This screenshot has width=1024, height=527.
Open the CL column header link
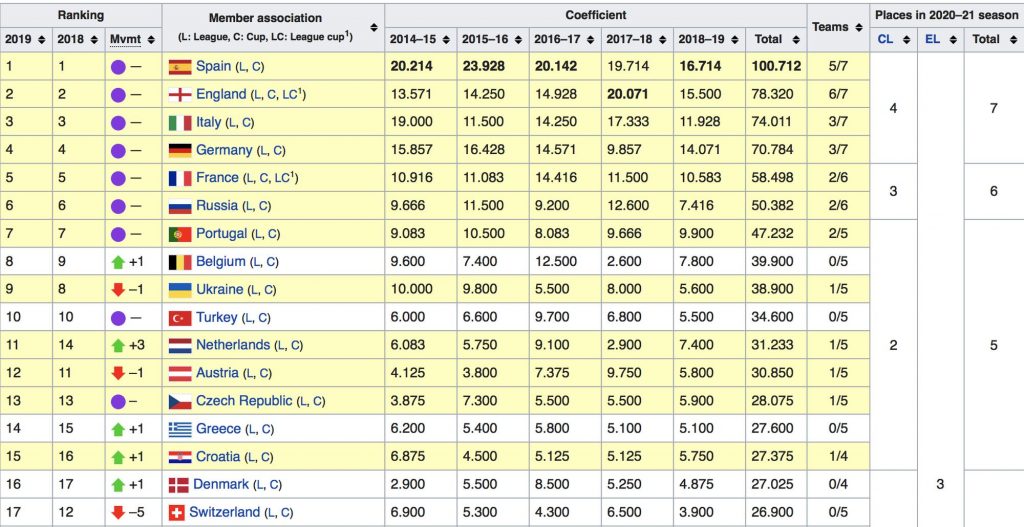pos(886,40)
